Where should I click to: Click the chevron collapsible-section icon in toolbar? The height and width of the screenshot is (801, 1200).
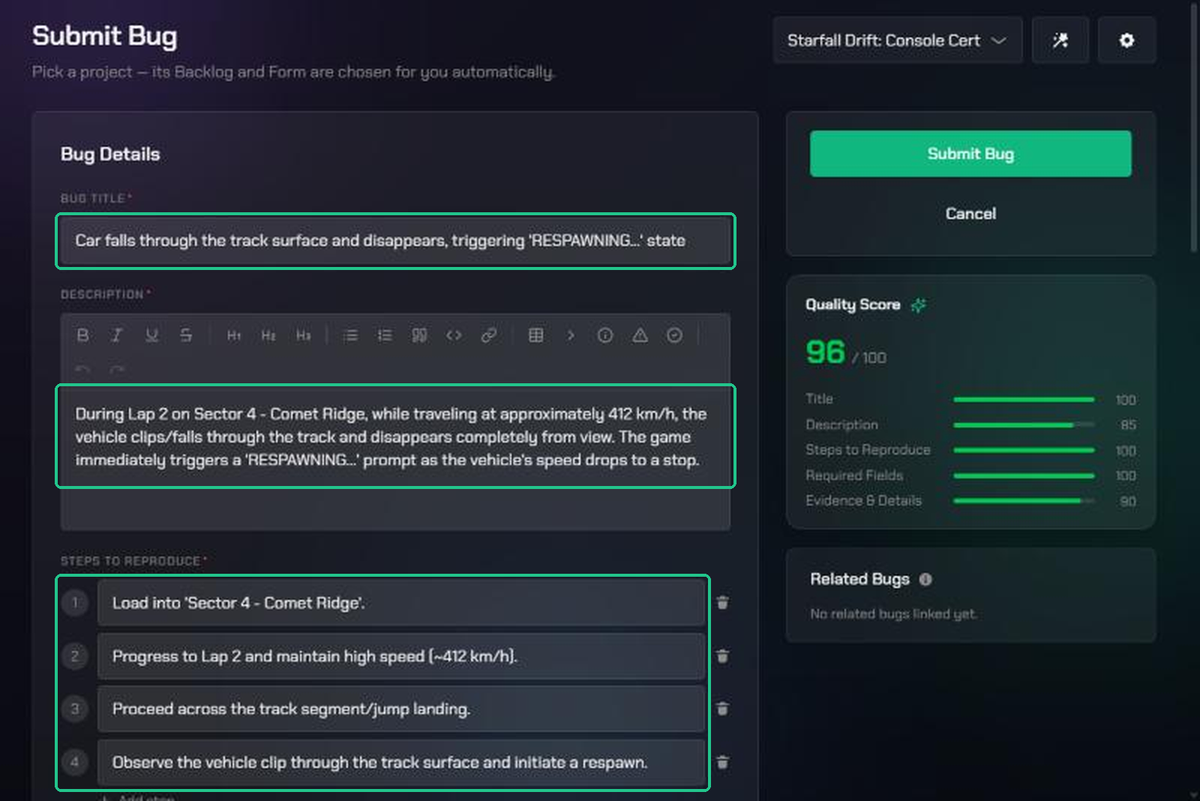(571, 336)
